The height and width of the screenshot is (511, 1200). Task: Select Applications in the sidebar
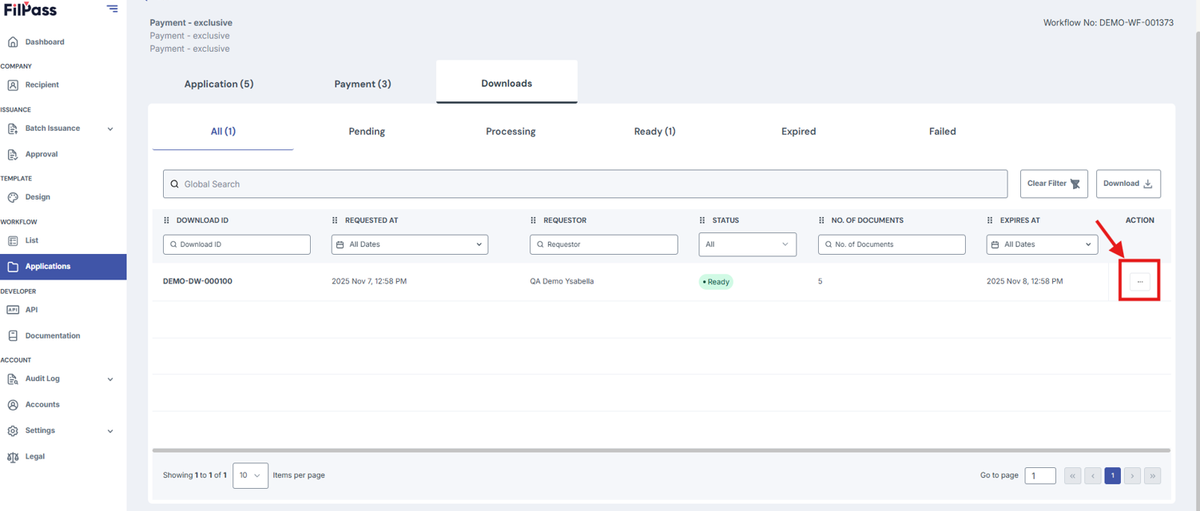click(x=63, y=266)
